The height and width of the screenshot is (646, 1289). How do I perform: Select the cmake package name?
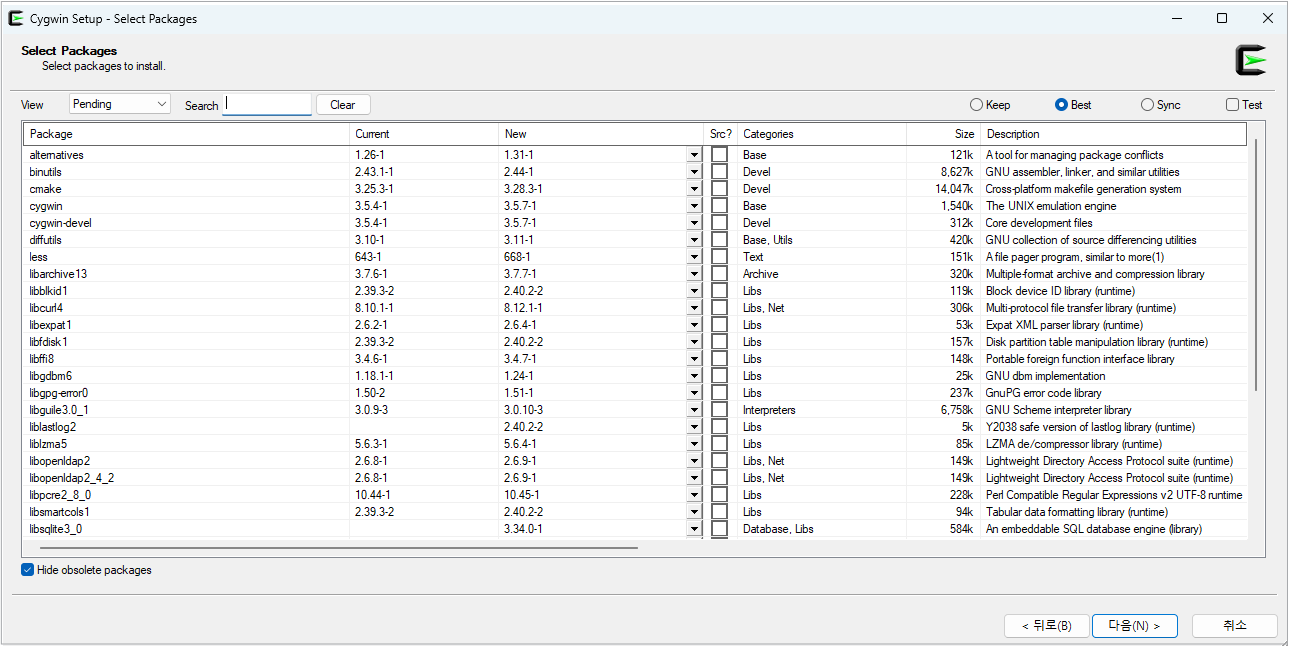[45, 189]
